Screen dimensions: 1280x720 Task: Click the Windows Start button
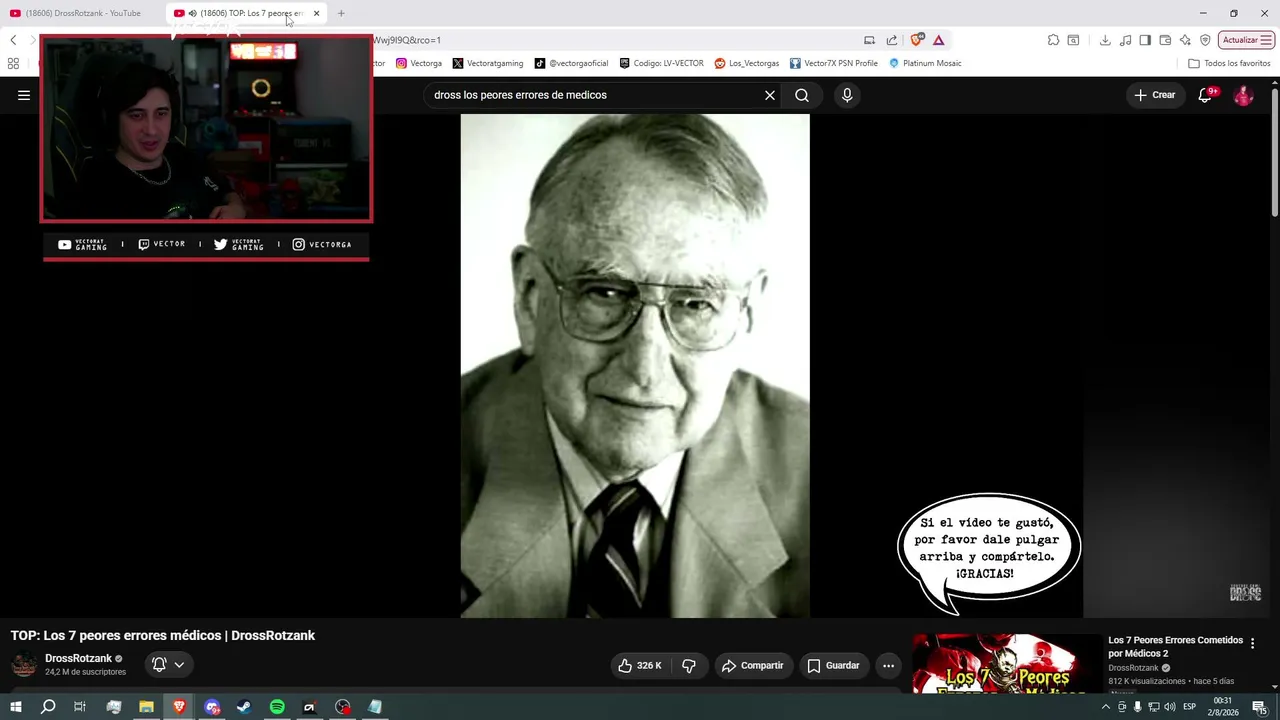(16, 707)
